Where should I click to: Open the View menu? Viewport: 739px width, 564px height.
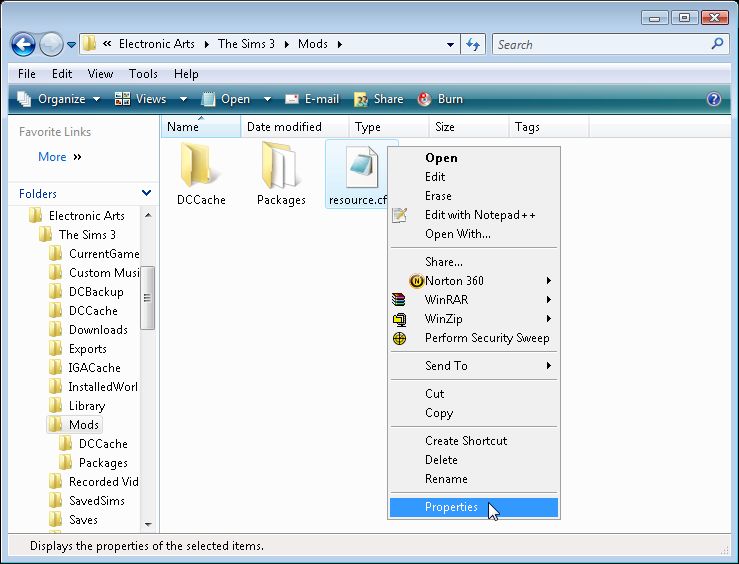100,74
